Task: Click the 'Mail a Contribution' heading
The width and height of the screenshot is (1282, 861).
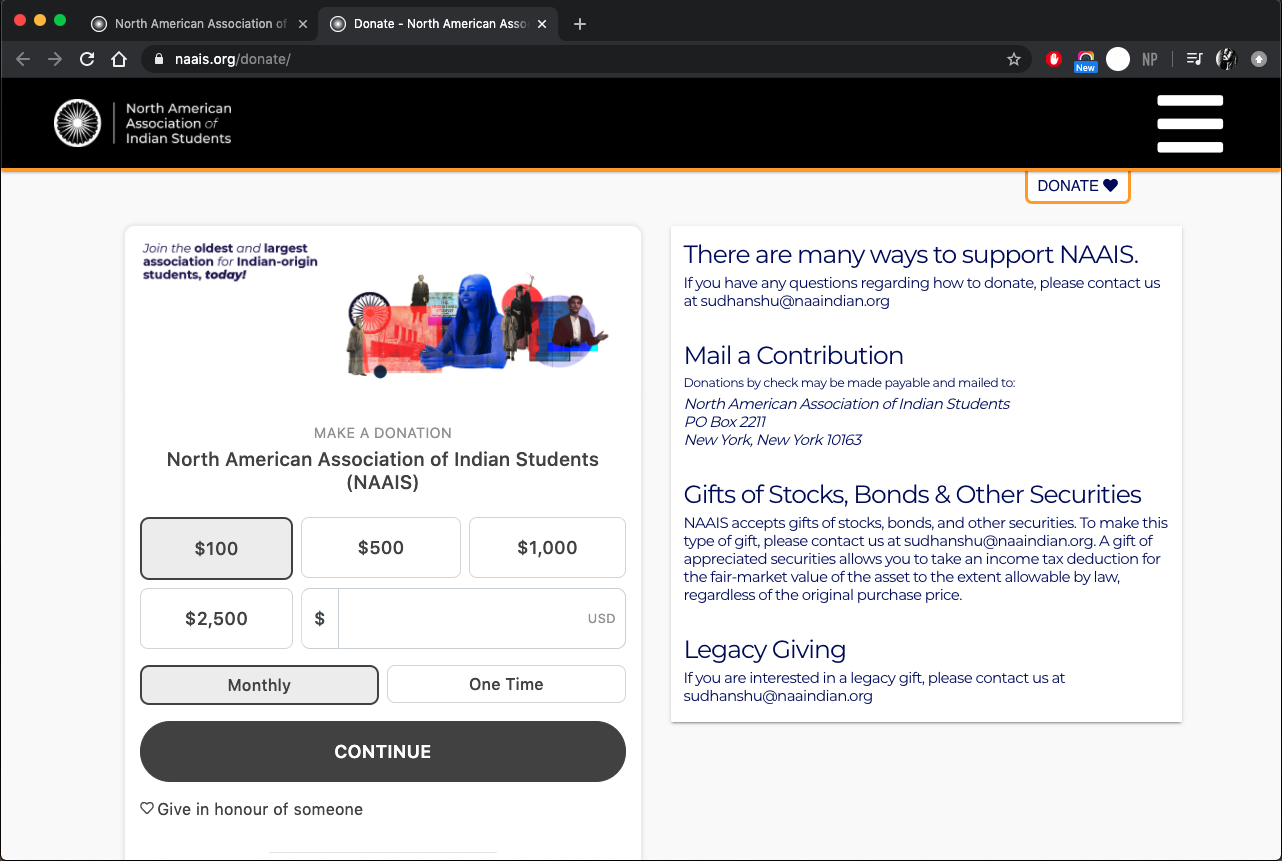Action: (x=793, y=355)
